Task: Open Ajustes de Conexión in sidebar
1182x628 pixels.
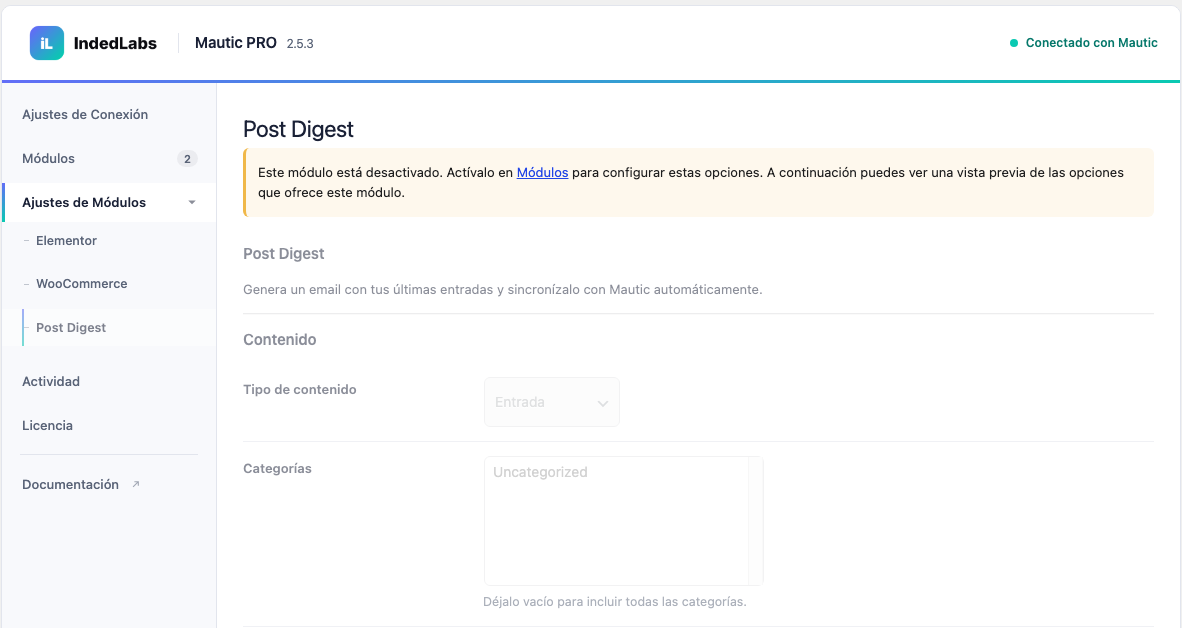Action: tap(85, 115)
